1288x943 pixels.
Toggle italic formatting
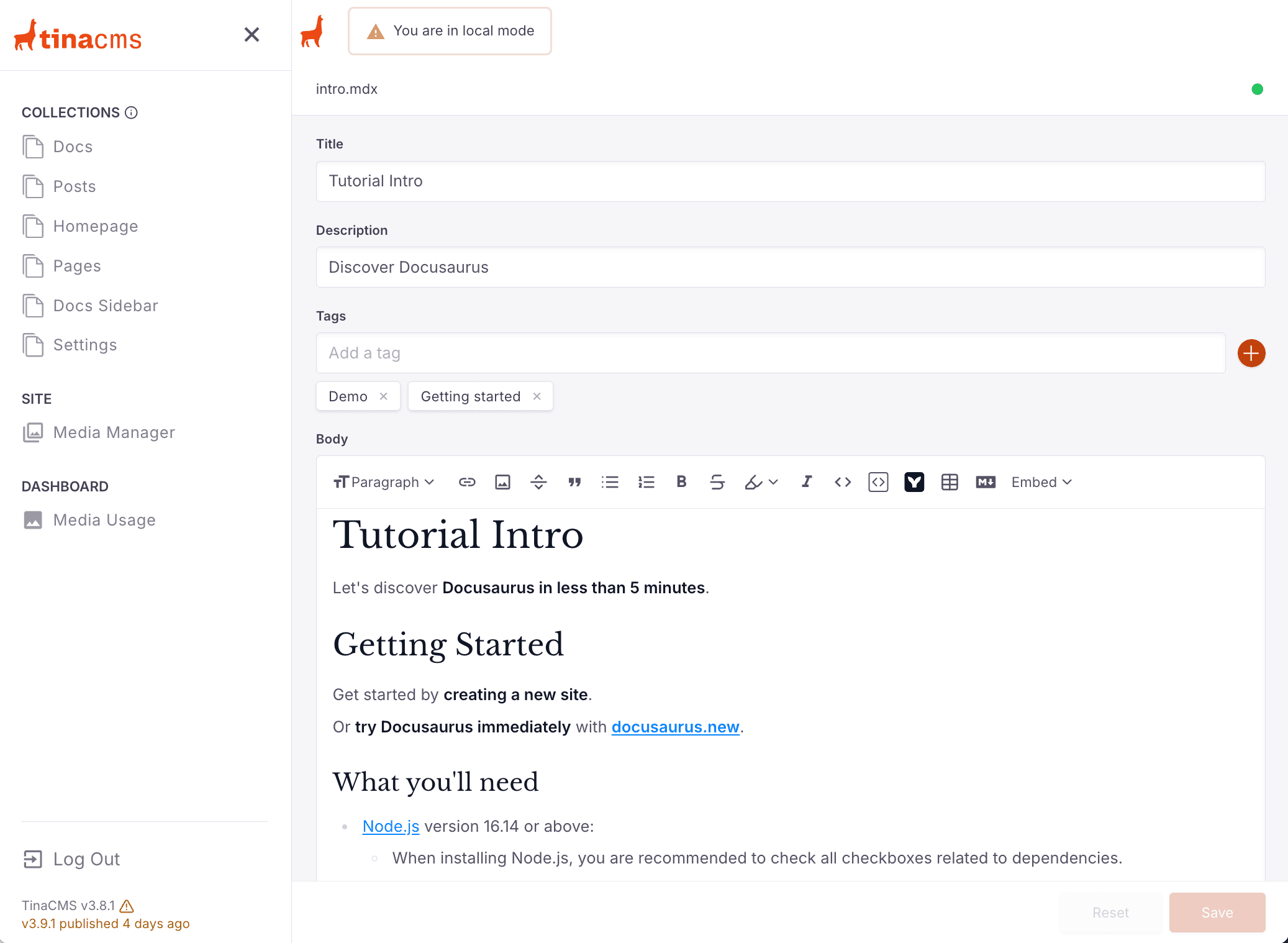(x=807, y=482)
